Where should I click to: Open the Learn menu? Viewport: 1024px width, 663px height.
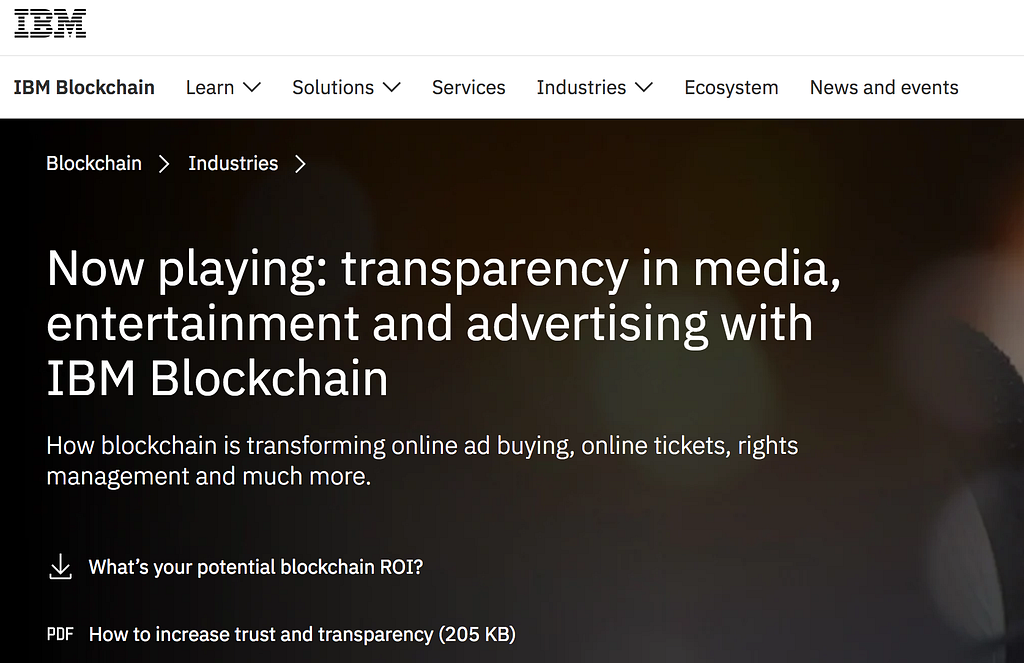click(210, 88)
